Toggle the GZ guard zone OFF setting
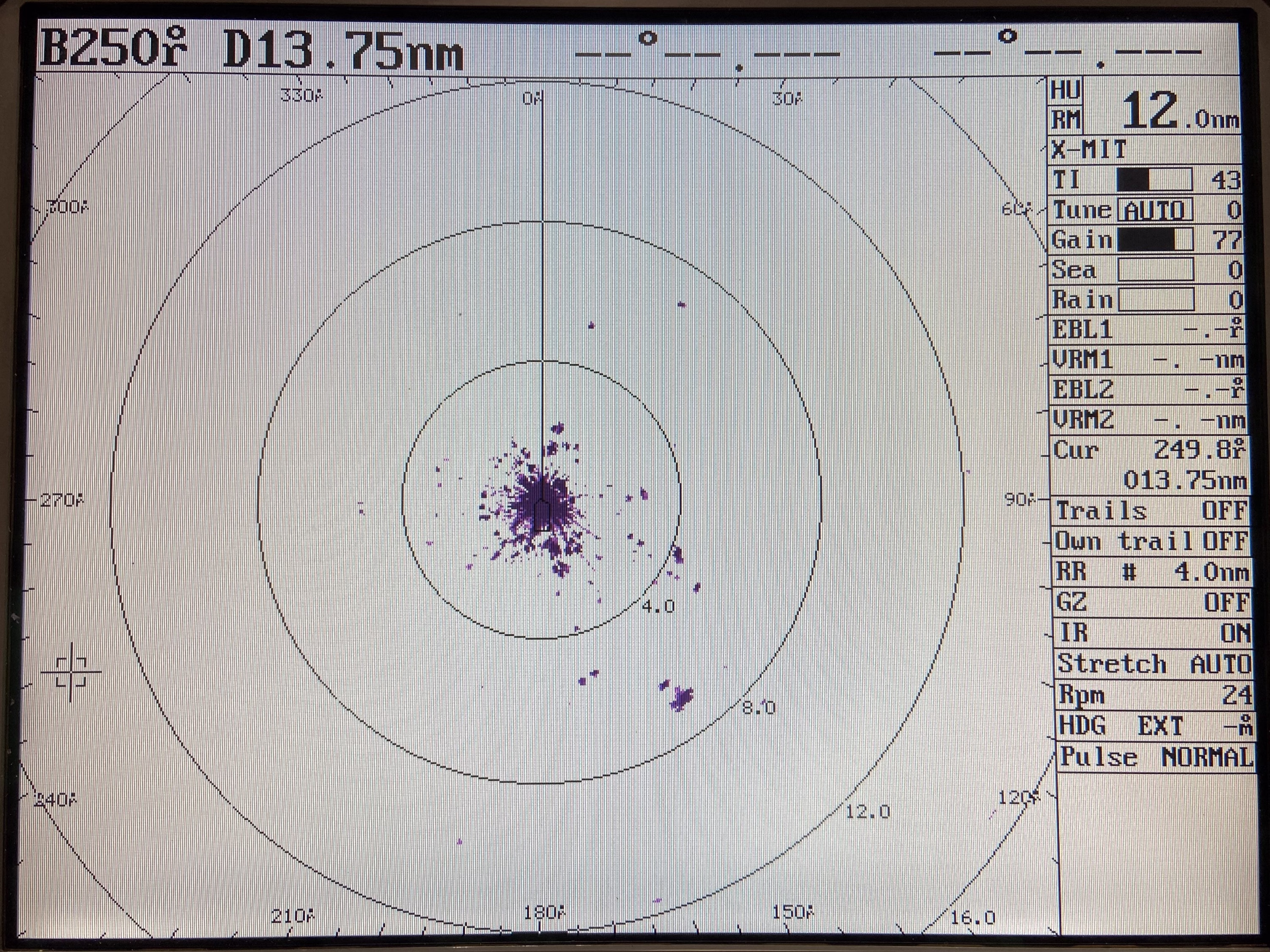Screen dimensions: 1270x952 pos(1153,603)
